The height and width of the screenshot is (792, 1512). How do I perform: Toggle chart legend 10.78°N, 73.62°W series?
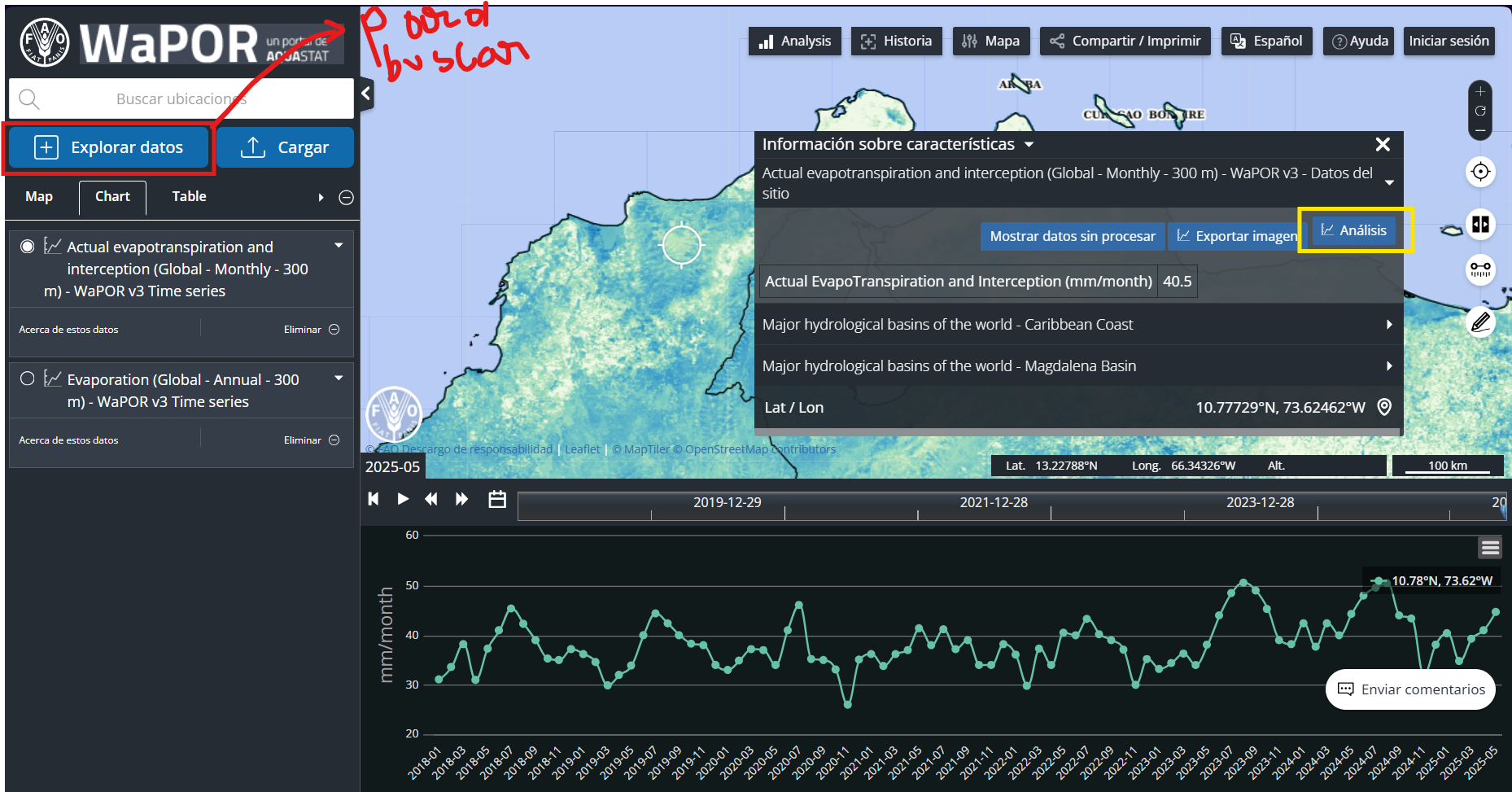click(1432, 581)
